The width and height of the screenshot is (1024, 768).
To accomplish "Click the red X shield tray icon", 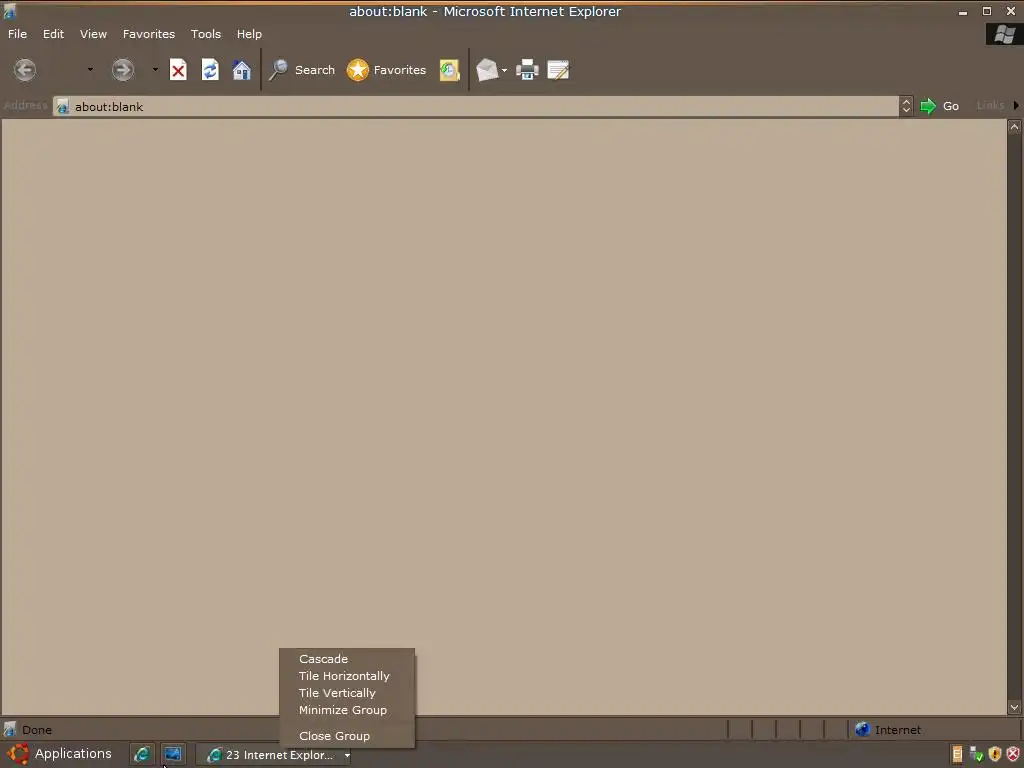I will tap(1013, 754).
